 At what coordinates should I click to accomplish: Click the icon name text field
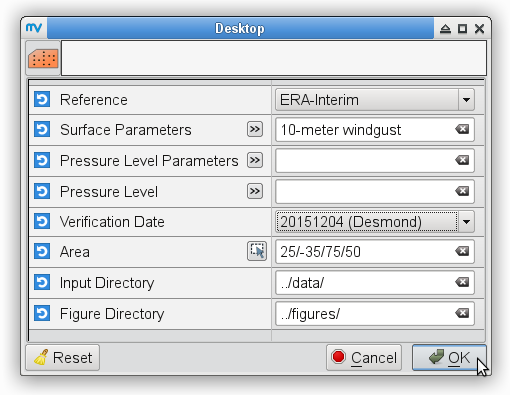tap(274, 58)
